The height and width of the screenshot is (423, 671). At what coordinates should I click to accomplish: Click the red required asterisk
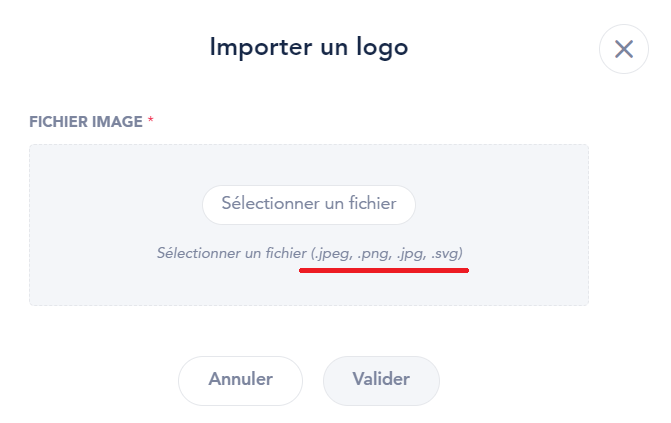tap(150, 119)
